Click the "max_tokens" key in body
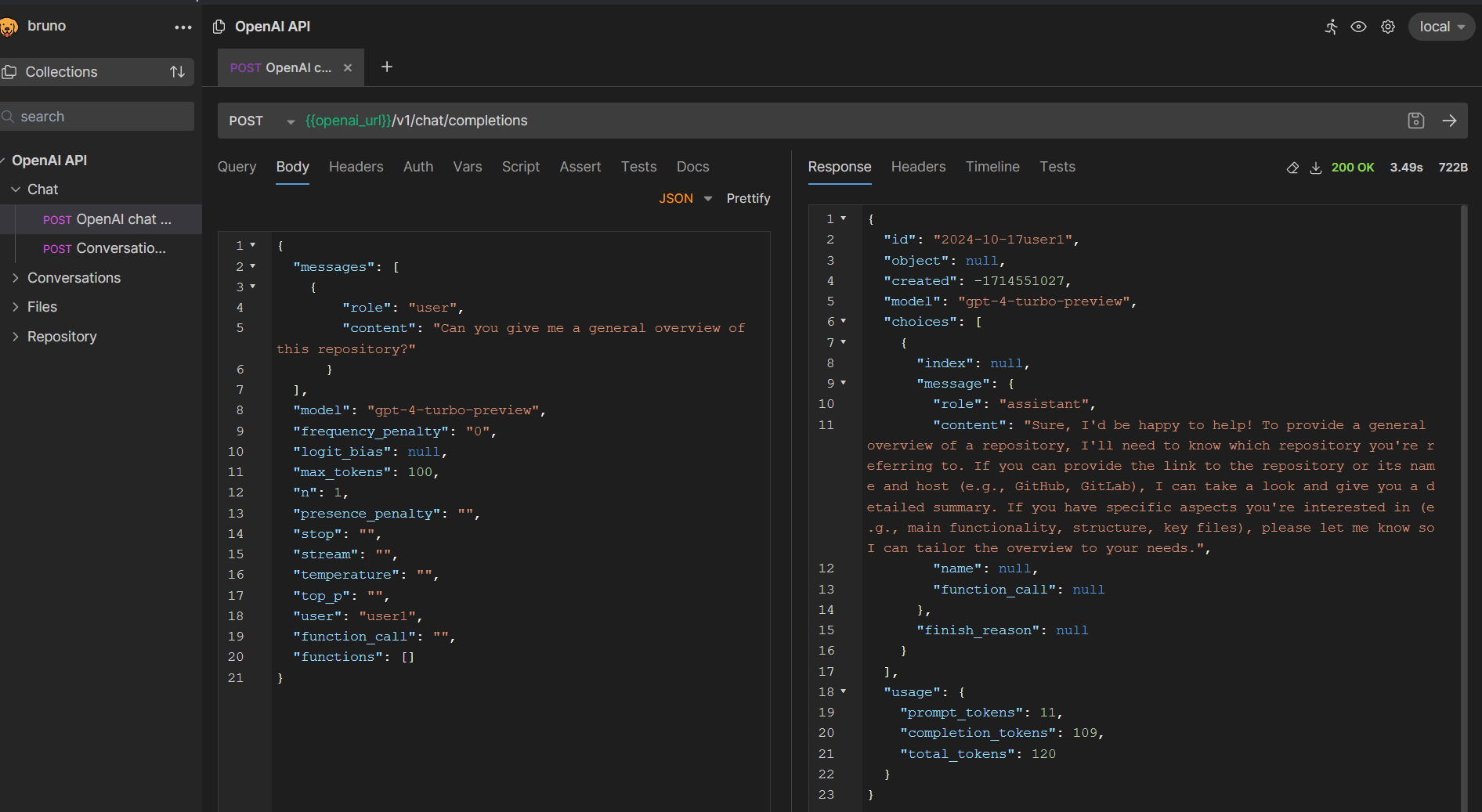 pos(342,472)
